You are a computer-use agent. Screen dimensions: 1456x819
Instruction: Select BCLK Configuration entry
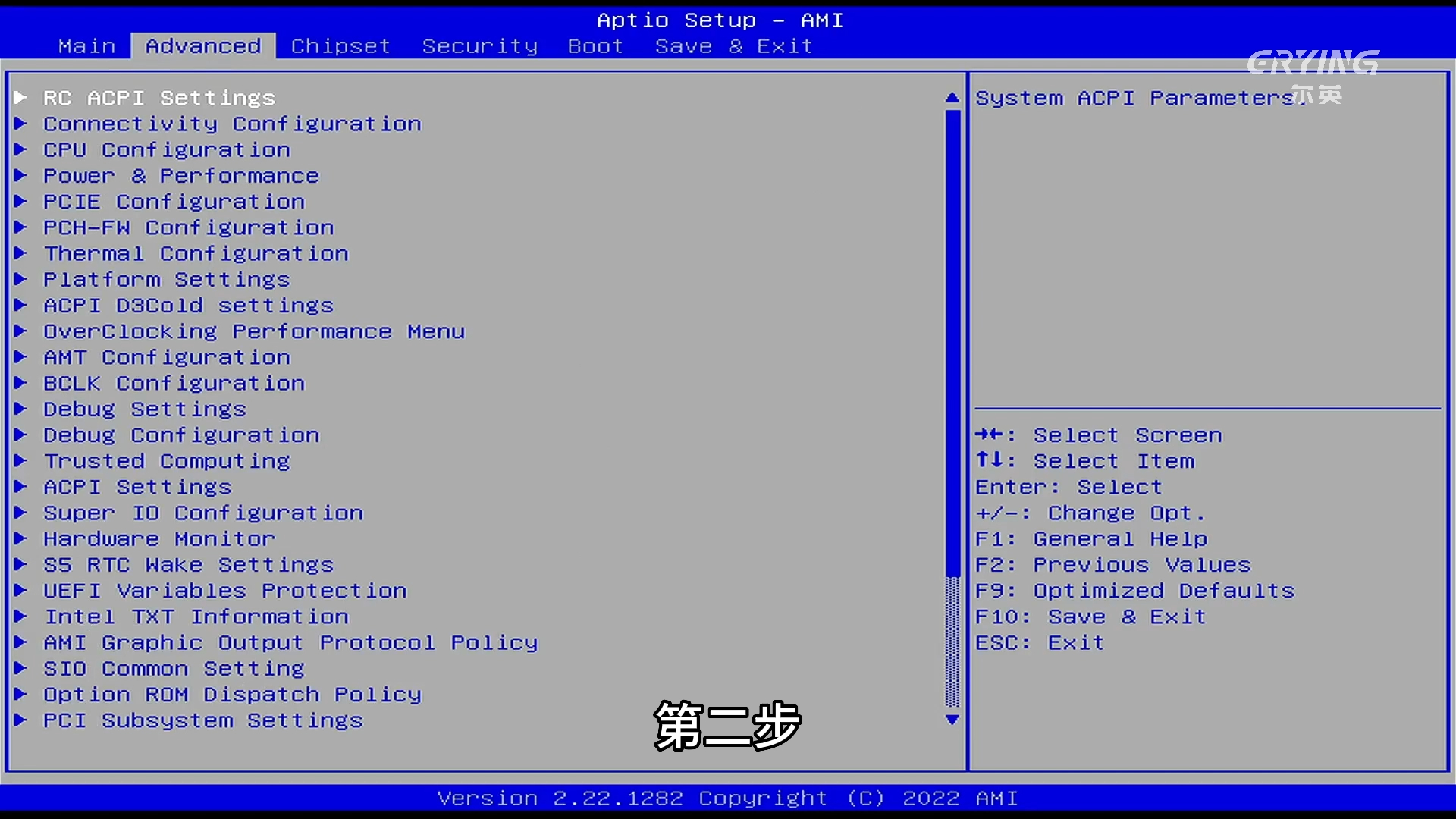click(x=174, y=383)
